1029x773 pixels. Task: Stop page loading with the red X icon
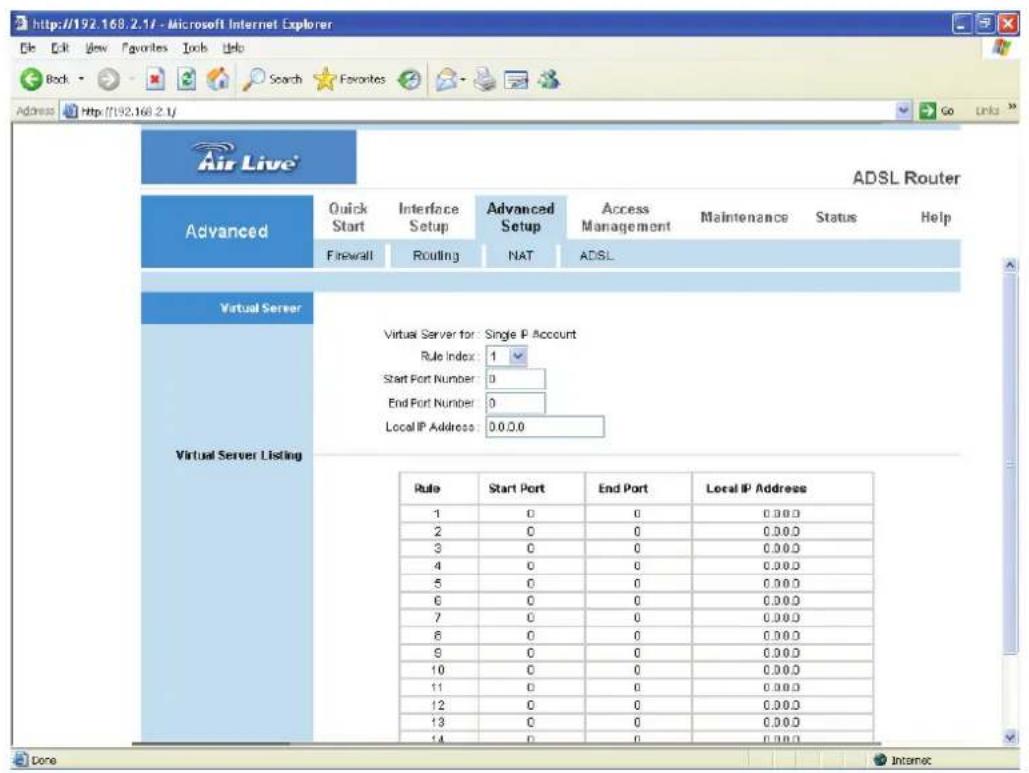click(x=155, y=79)
